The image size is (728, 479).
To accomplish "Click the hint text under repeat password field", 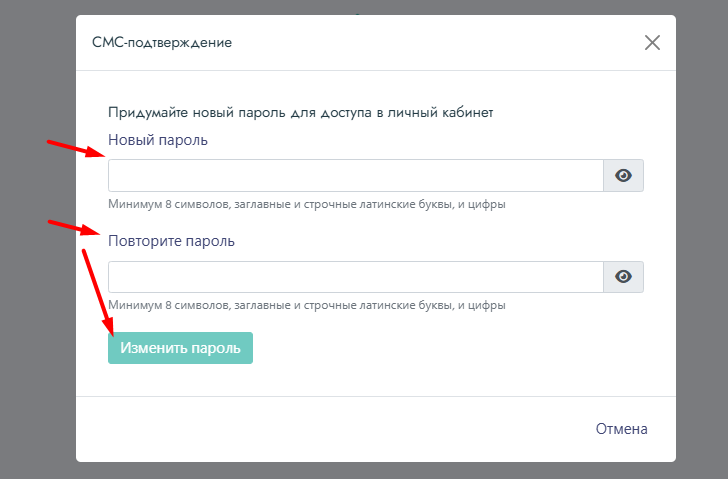I will pos(307,305).
